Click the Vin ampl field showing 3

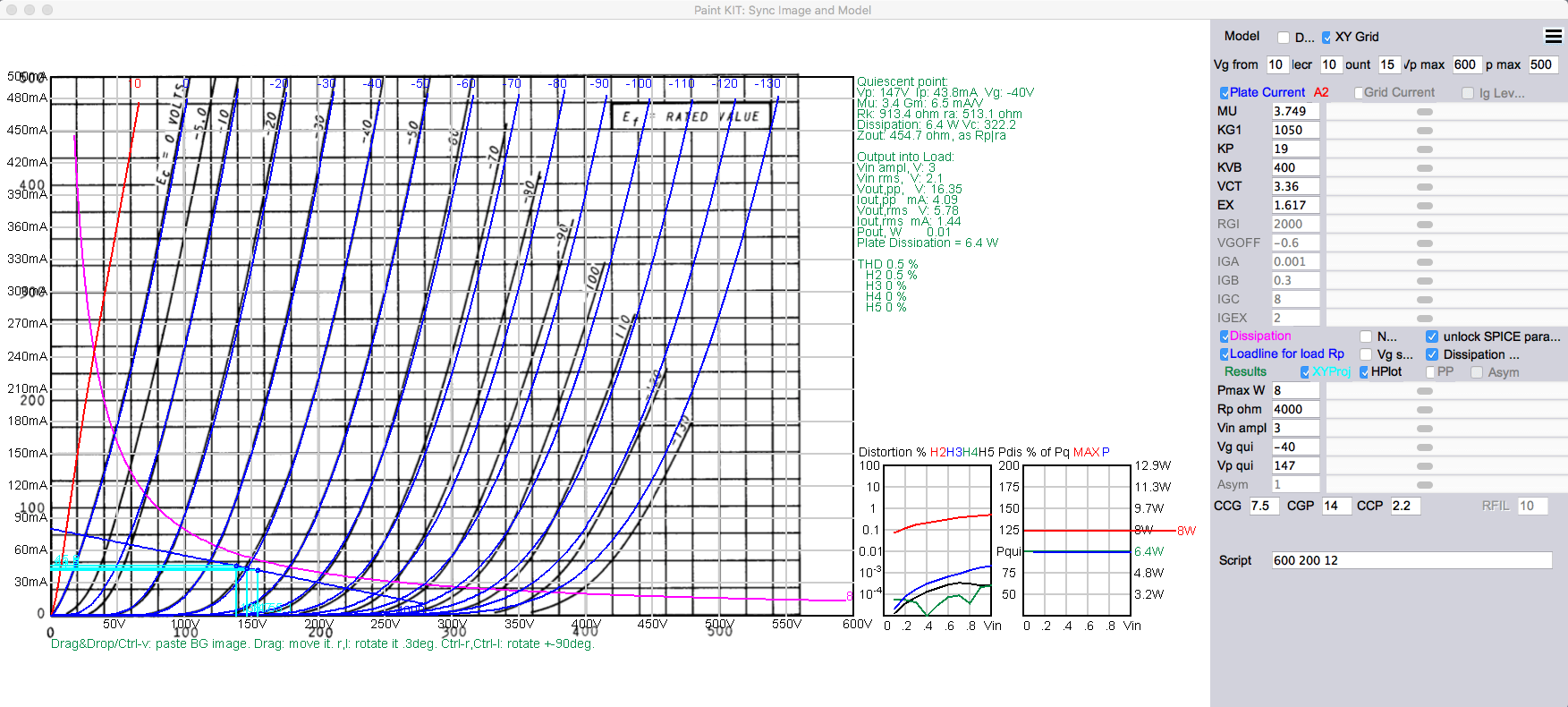[x=1295, y=429]
